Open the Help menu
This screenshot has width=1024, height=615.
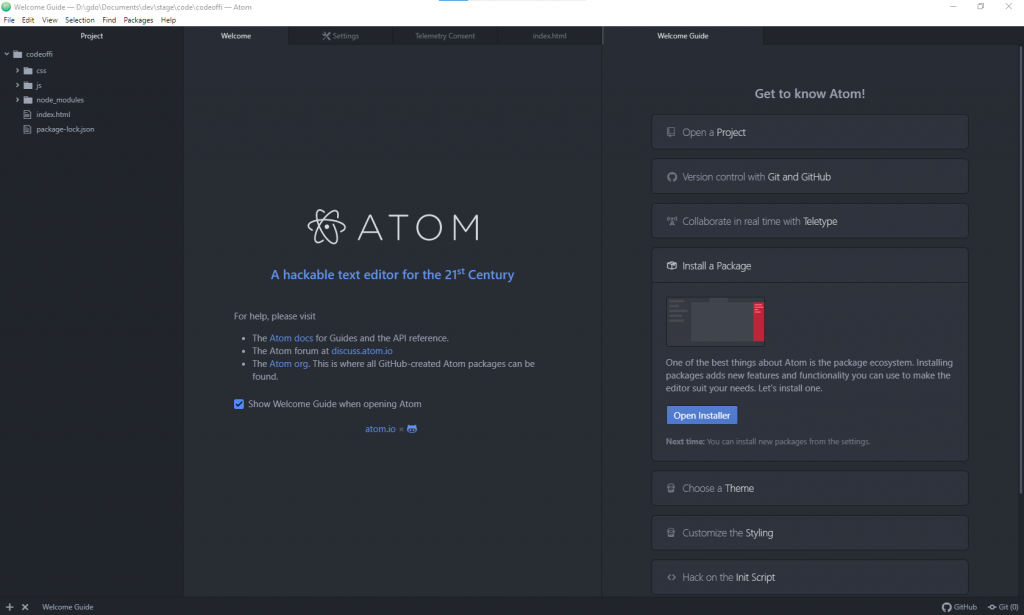tap(168, 20)
